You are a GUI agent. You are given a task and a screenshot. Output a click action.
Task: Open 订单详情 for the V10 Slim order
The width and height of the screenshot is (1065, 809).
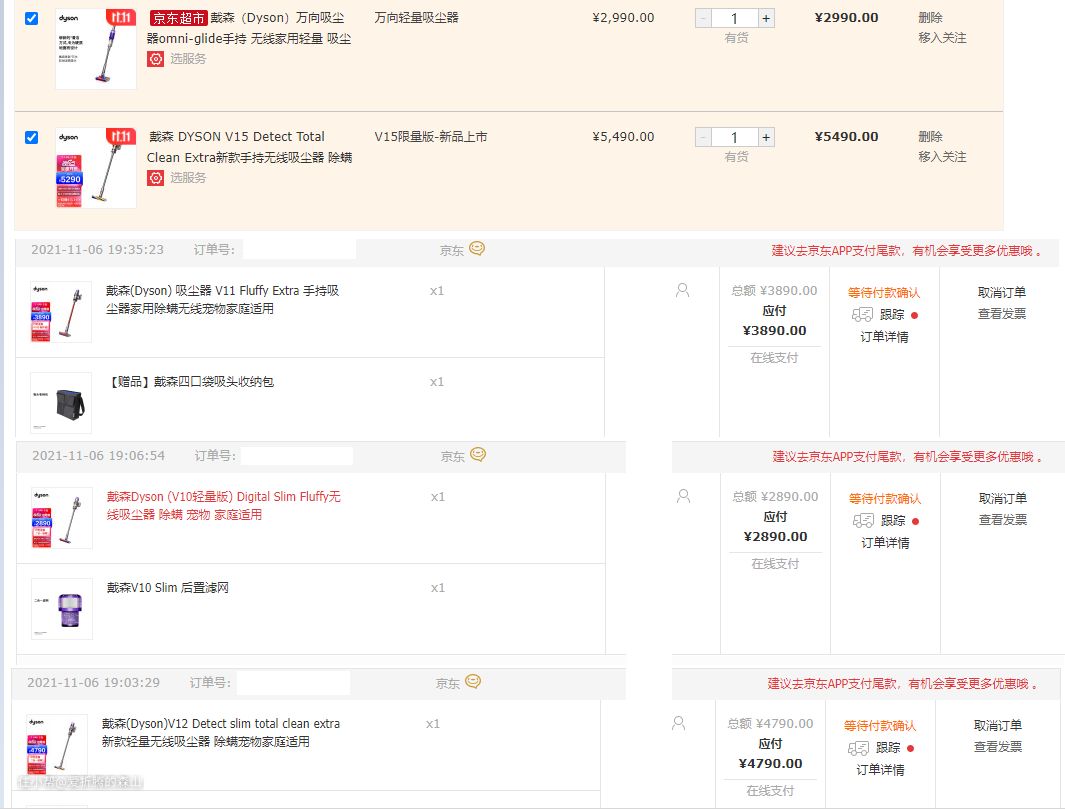tap(886, 543)
